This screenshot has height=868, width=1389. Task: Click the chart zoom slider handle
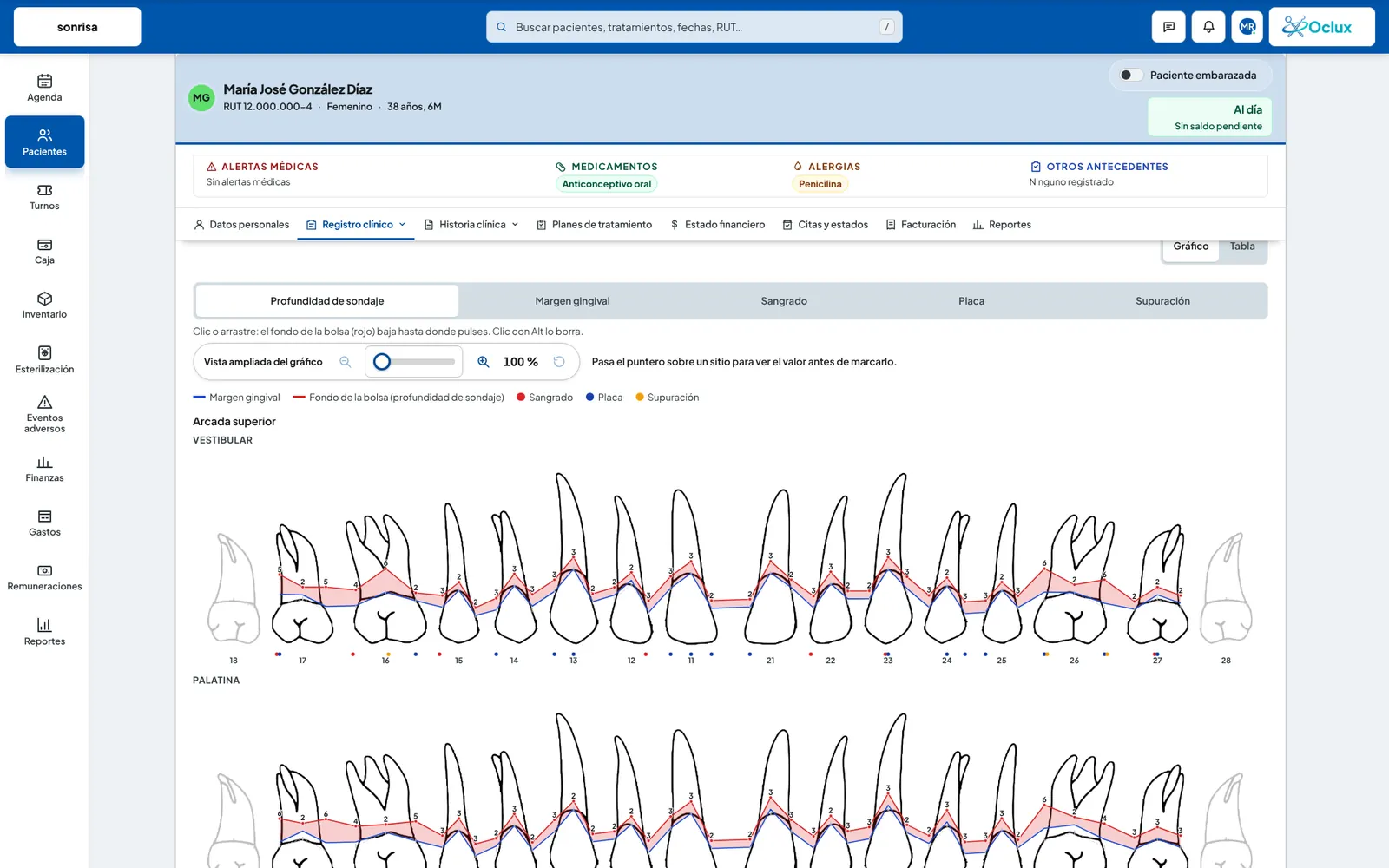(x=382, y=362)
